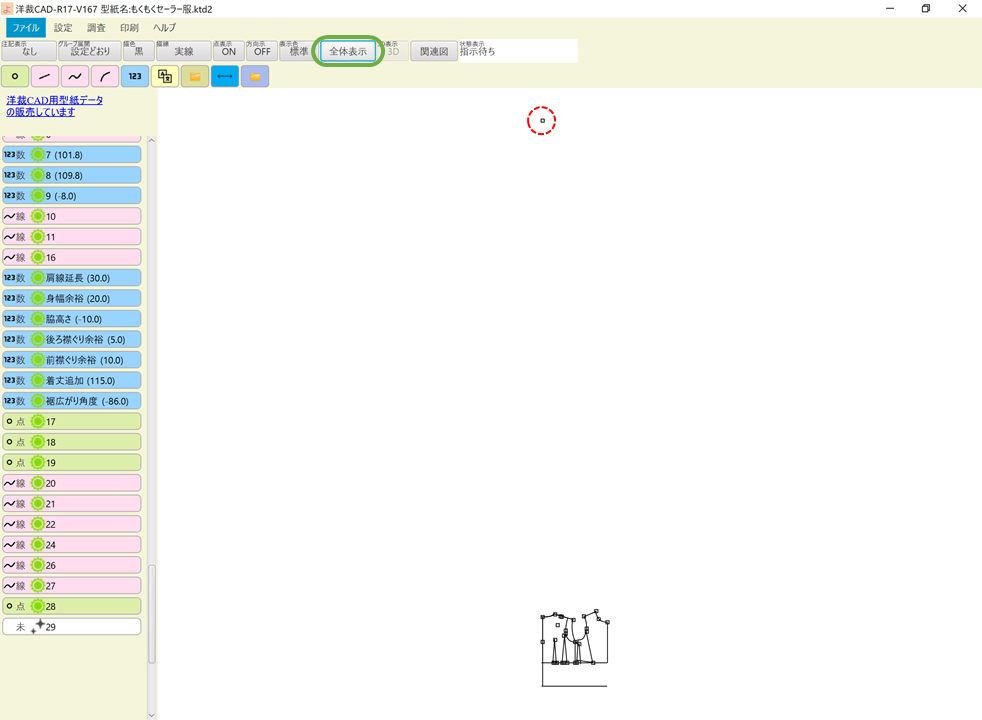Select the straight line drawing tool
This screenshot has width=982, height=720.
(x=44, y=76)
